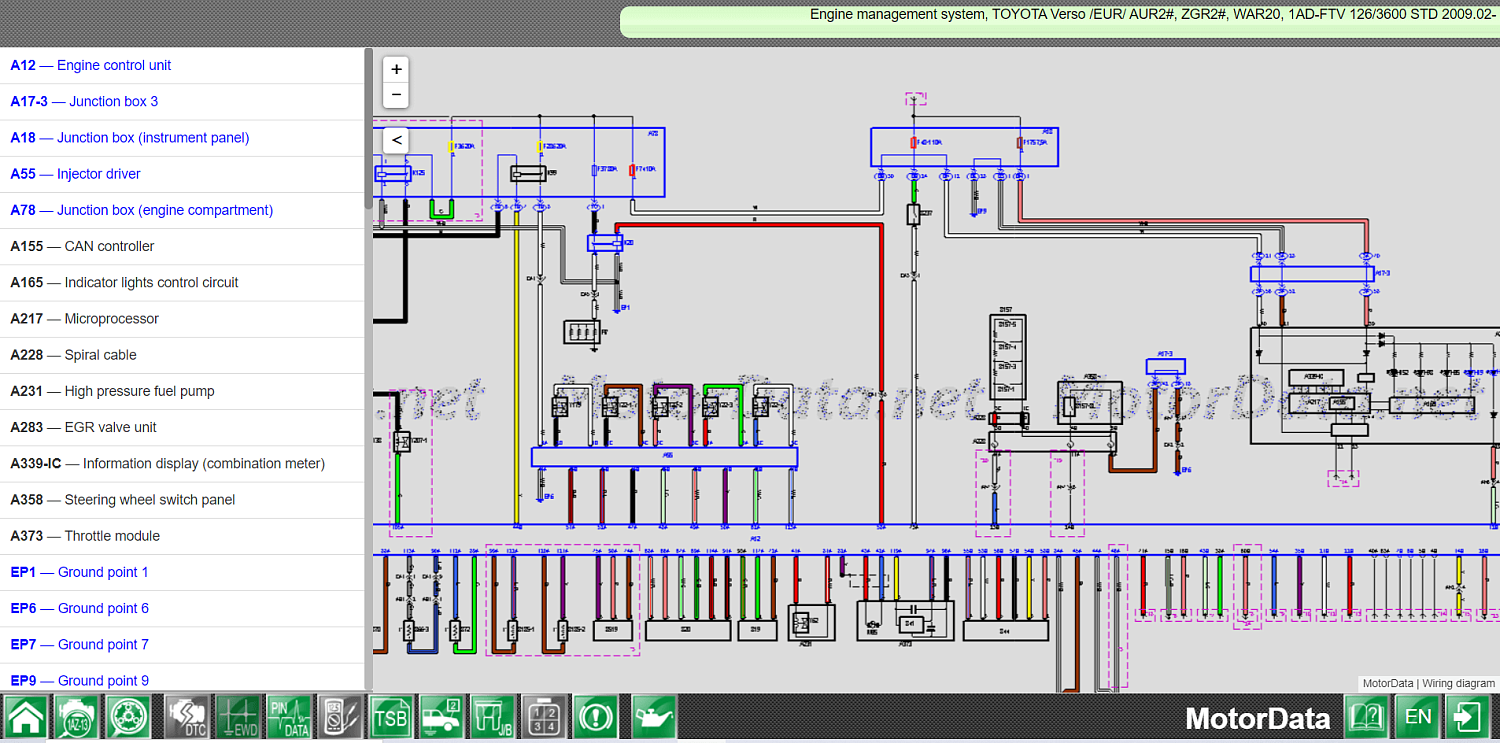Open the help book icon

pyautogui.click(x=1368, y=717)
